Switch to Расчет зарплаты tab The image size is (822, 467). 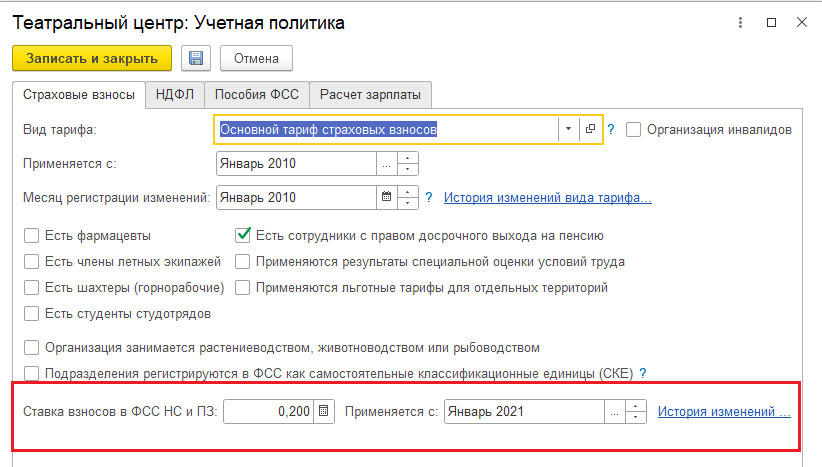(x=370, y=95)
